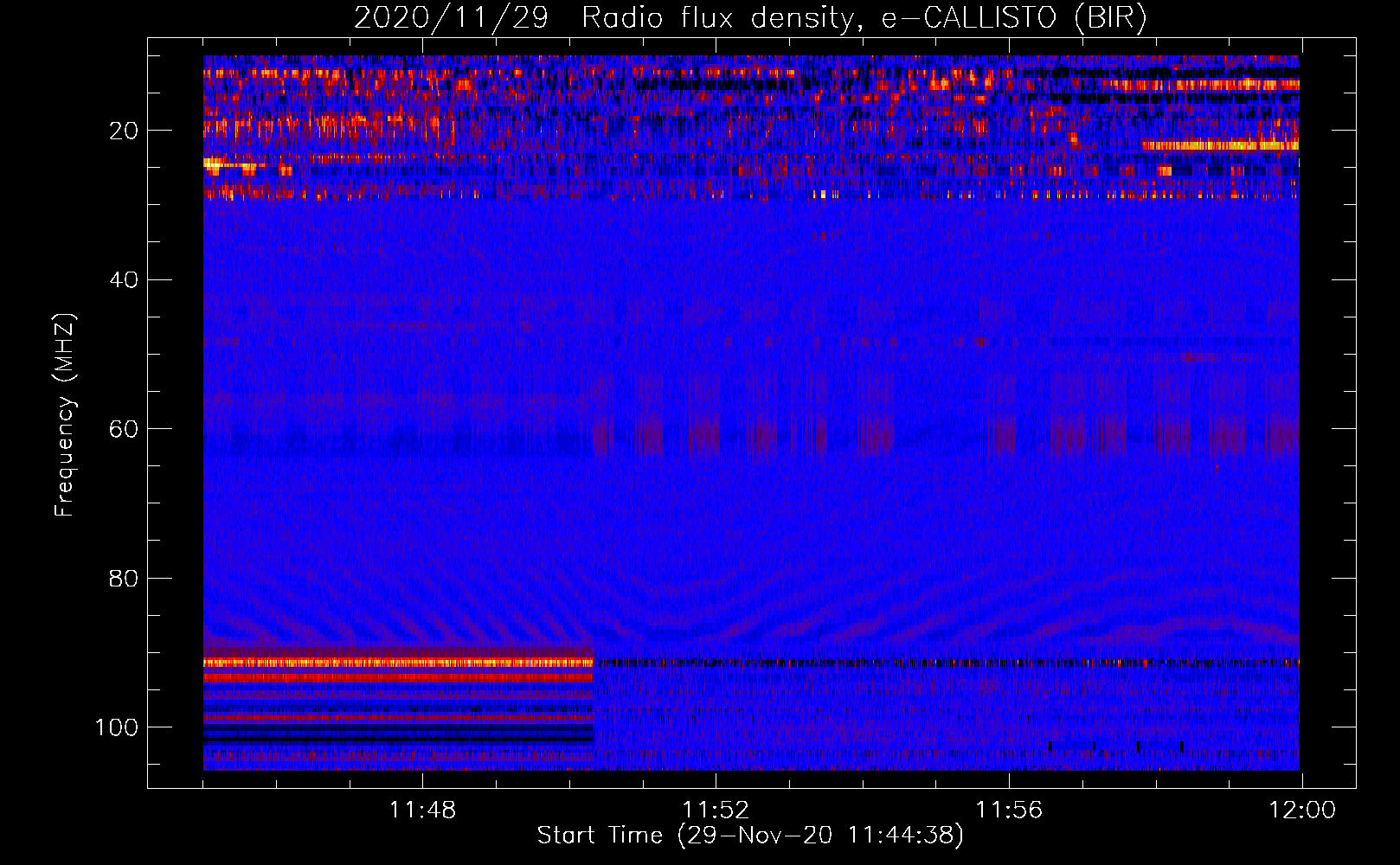Click the plot title '2020/11/29 Radio flux density'

tap(750, 17)
